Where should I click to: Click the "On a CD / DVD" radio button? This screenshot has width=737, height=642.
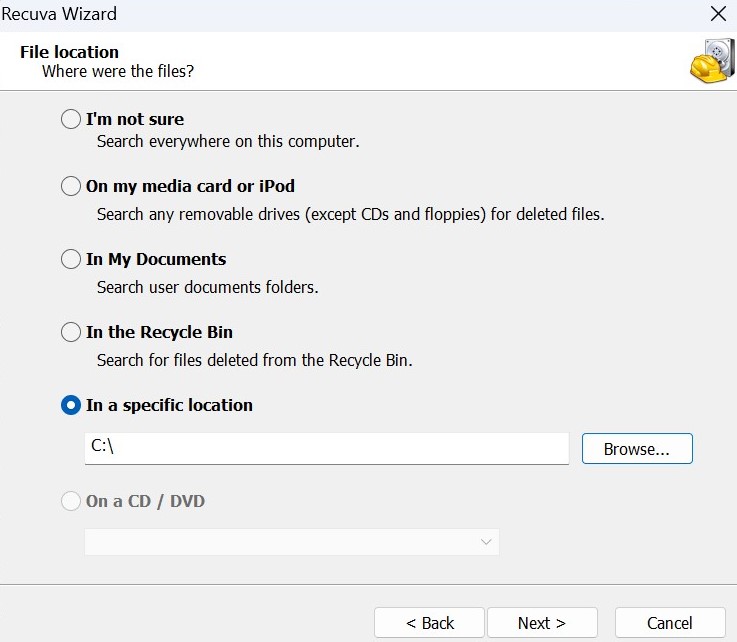[71, 501]
